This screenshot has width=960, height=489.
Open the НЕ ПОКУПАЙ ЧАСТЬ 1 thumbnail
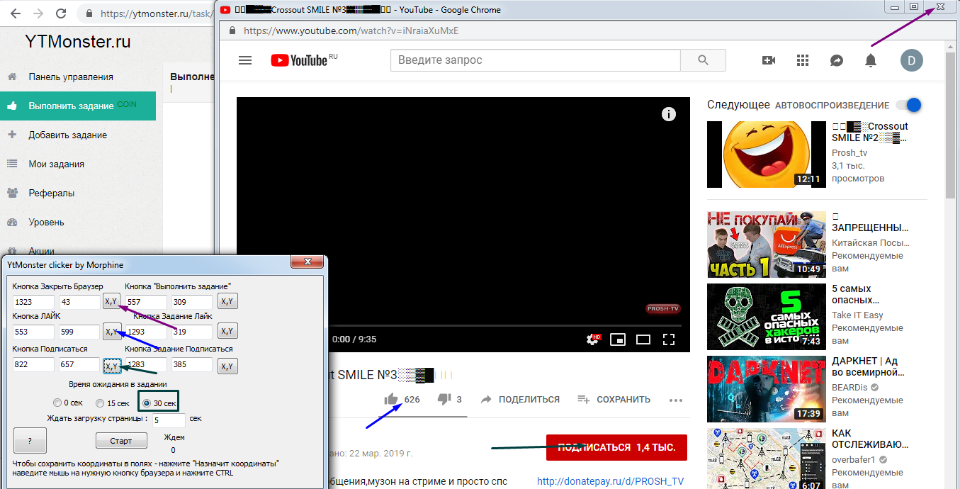[767, 245]
